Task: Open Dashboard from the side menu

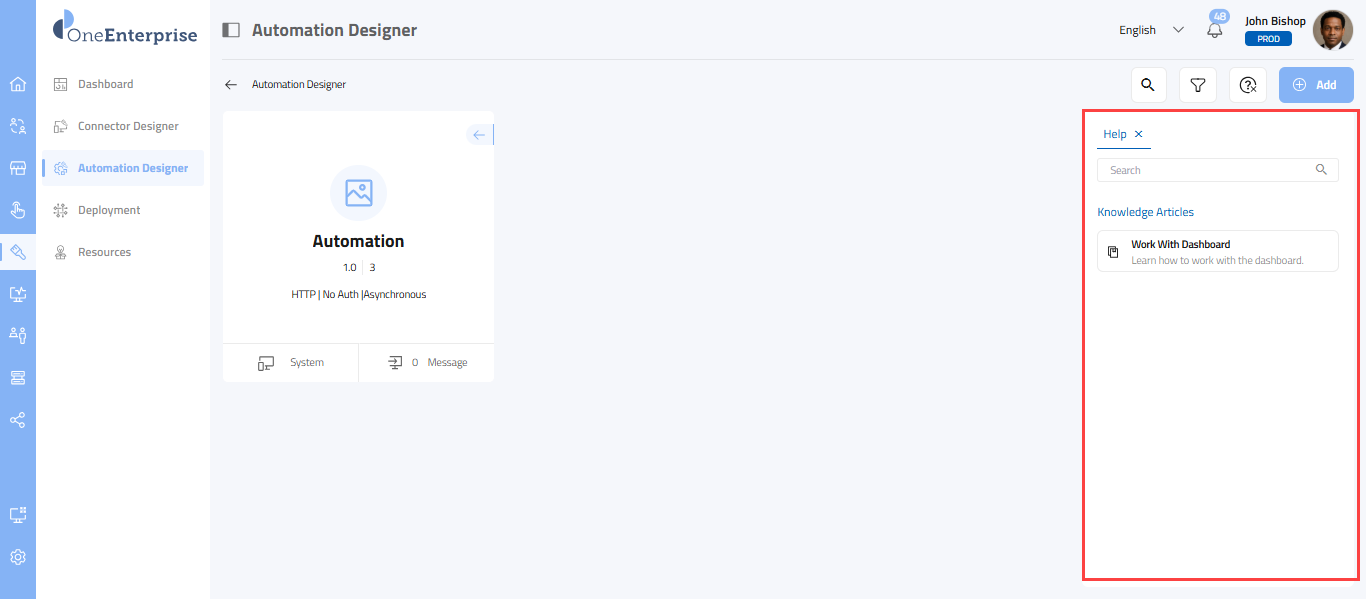Action: tap(105, 84)
